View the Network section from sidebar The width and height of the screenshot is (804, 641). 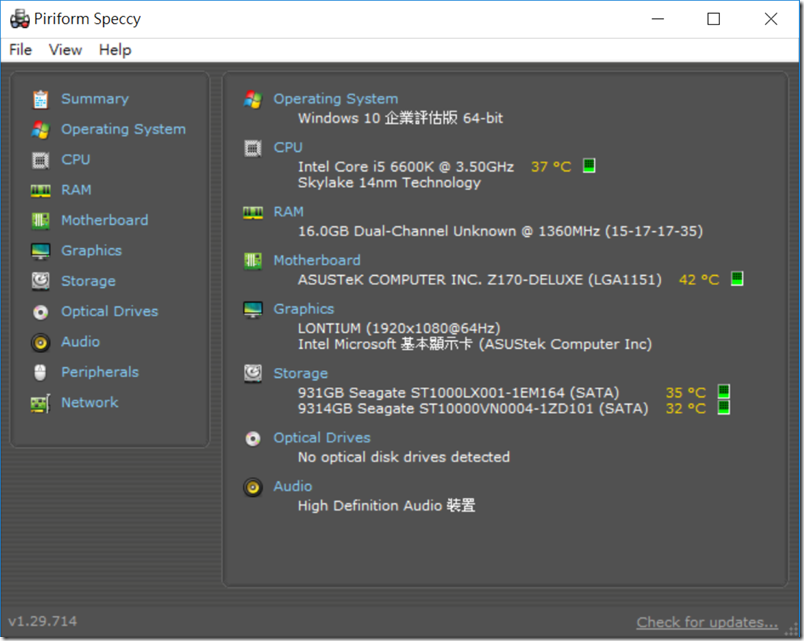(90, 403)
